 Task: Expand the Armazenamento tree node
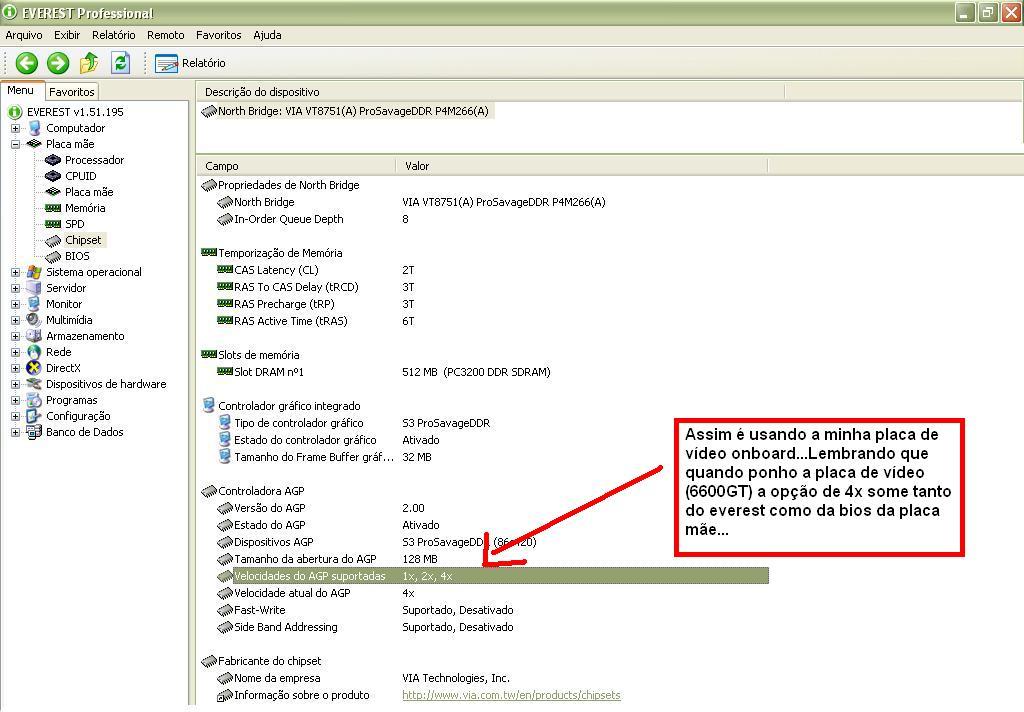click(15, 336)
